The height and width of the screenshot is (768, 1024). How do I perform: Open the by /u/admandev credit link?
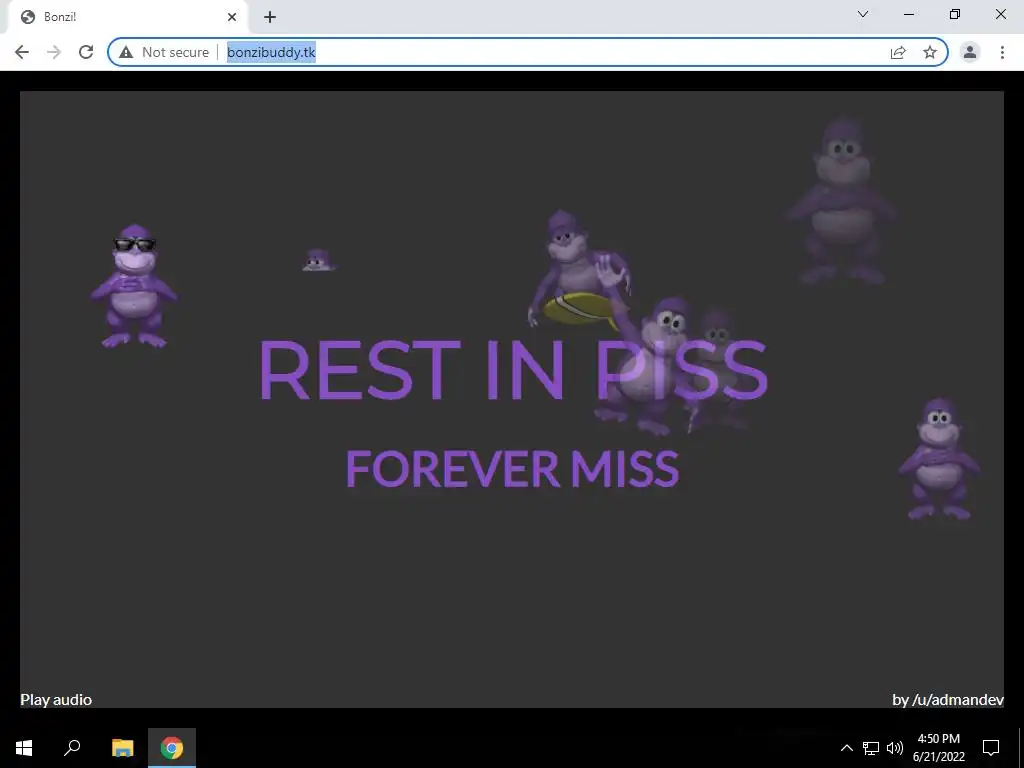tap(948, 699)
